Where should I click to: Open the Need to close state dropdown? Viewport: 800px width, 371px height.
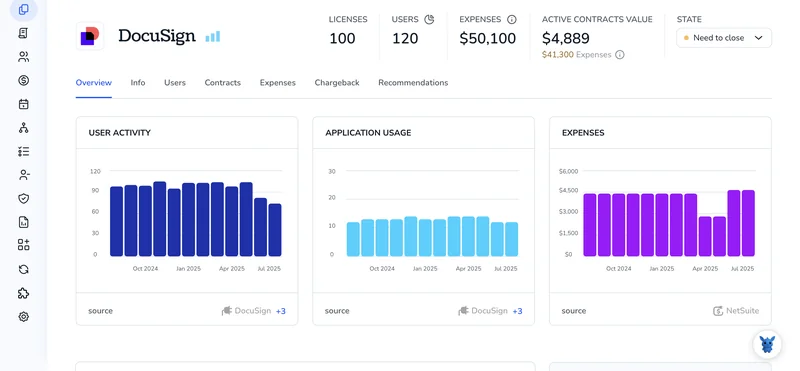coord(723,38)
